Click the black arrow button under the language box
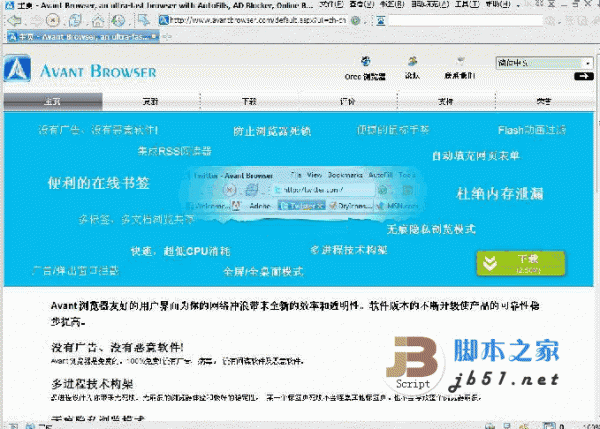Image resolution: width=600 pixels, height=429 pixels. coord(584,76)
